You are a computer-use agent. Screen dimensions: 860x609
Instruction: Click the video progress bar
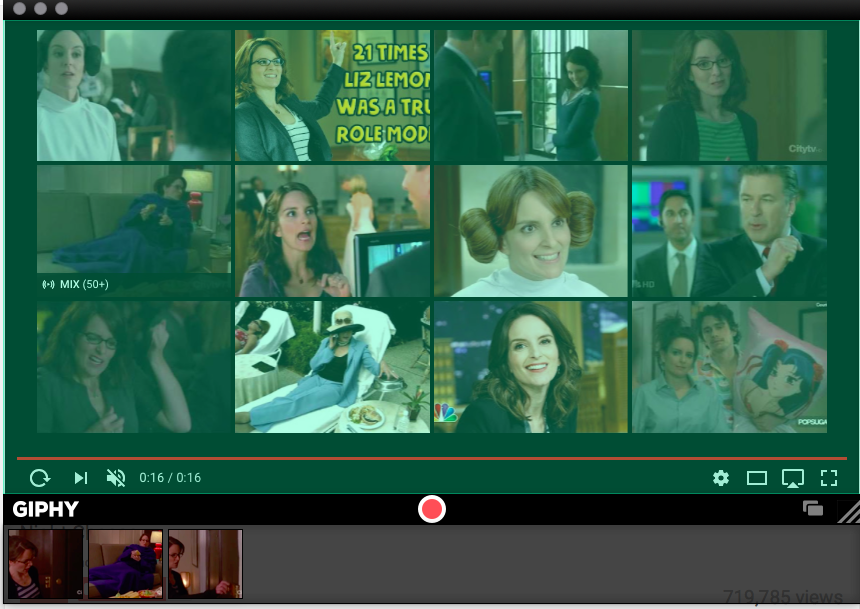(x=430, y=458)
